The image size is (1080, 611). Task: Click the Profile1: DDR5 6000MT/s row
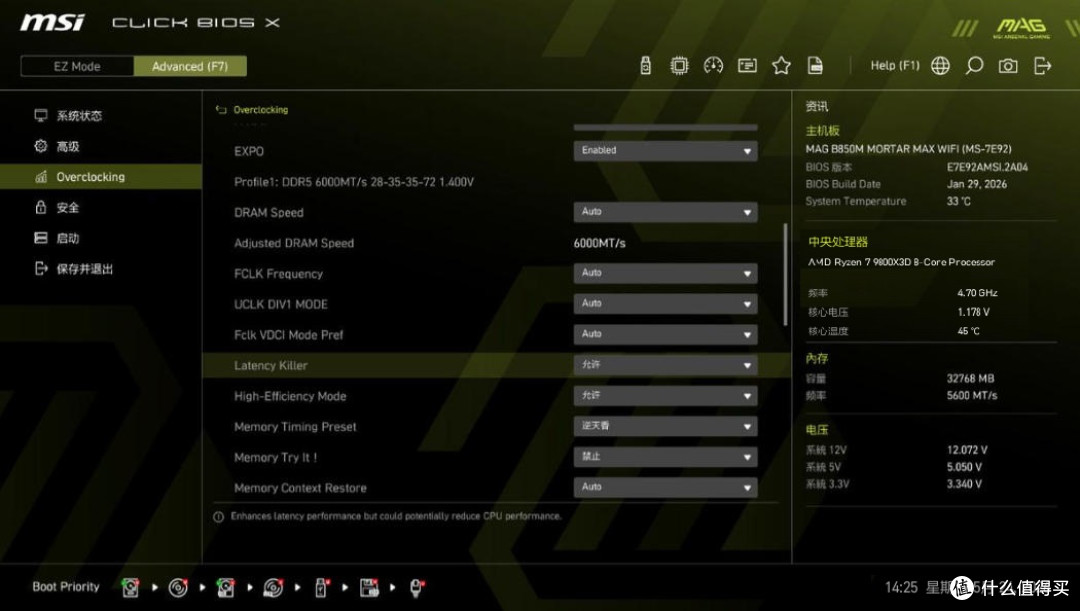tap(354, 182)
